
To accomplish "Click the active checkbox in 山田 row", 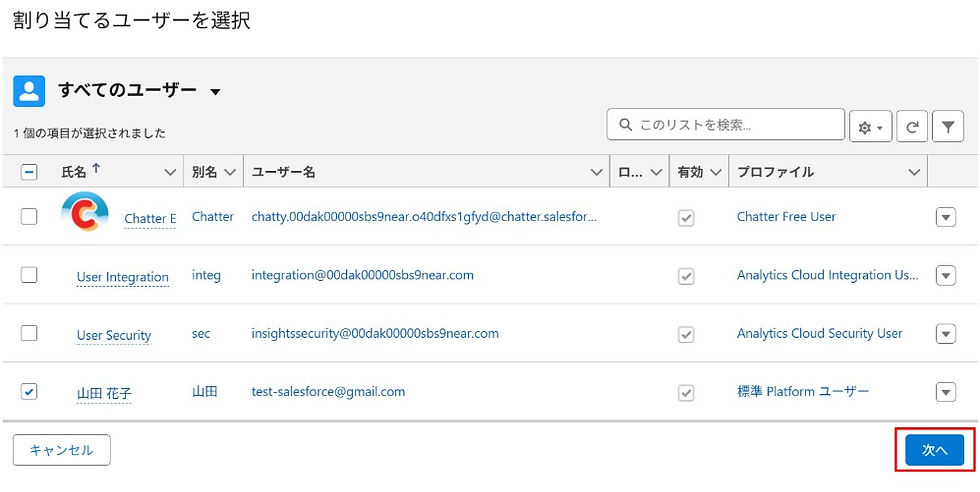I will (x=686, y=393).
